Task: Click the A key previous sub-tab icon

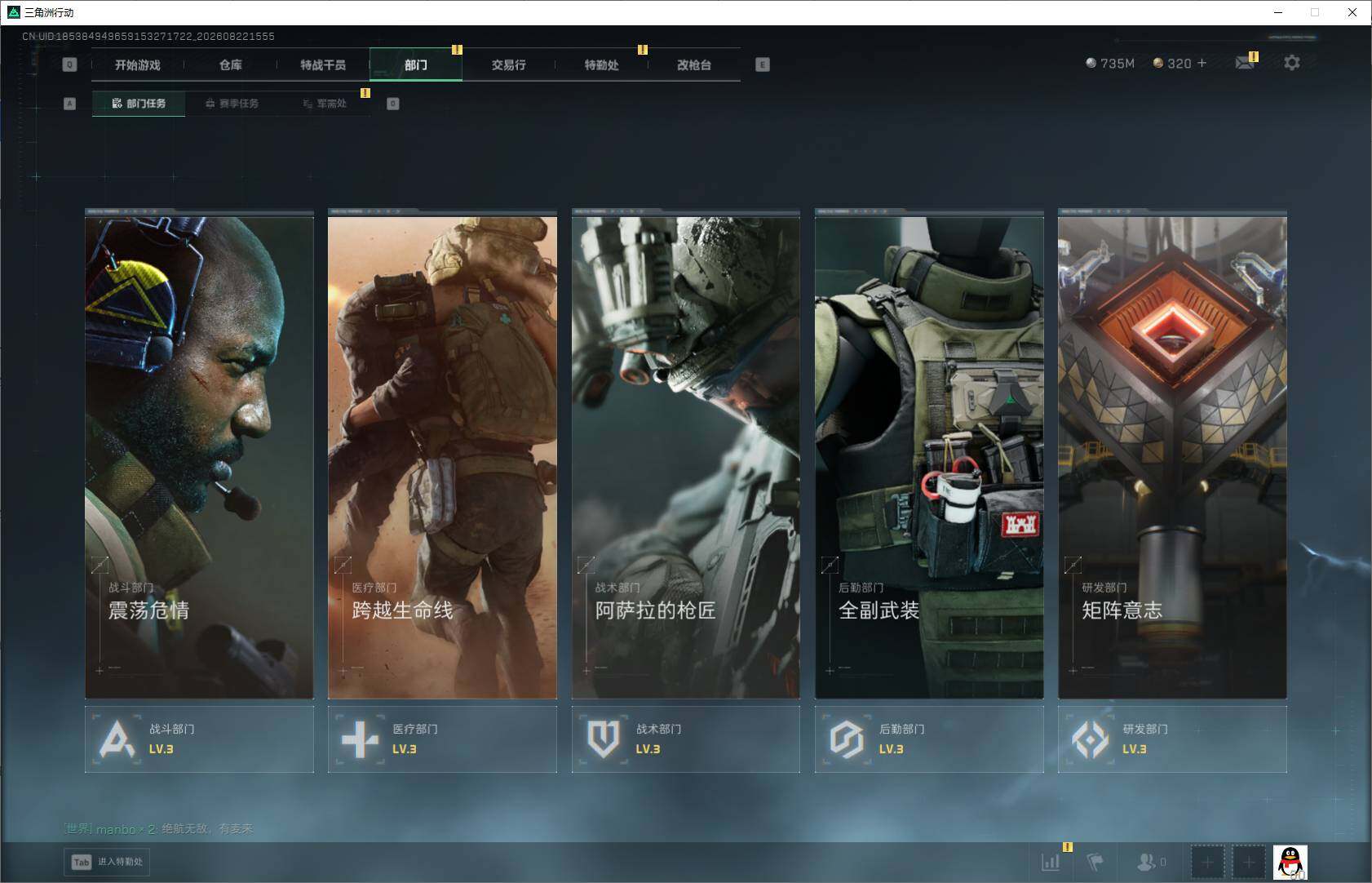Action: tap(69, 104)
